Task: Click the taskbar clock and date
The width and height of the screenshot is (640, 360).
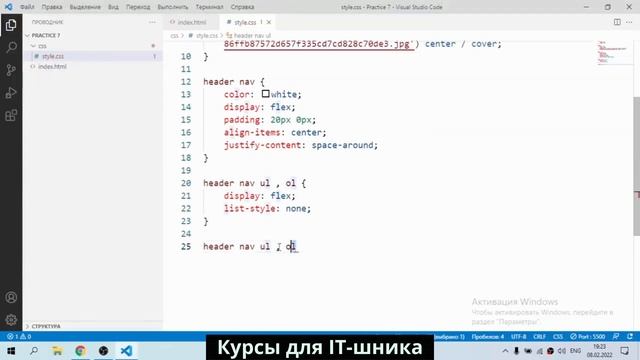Action: click(600, 351)
